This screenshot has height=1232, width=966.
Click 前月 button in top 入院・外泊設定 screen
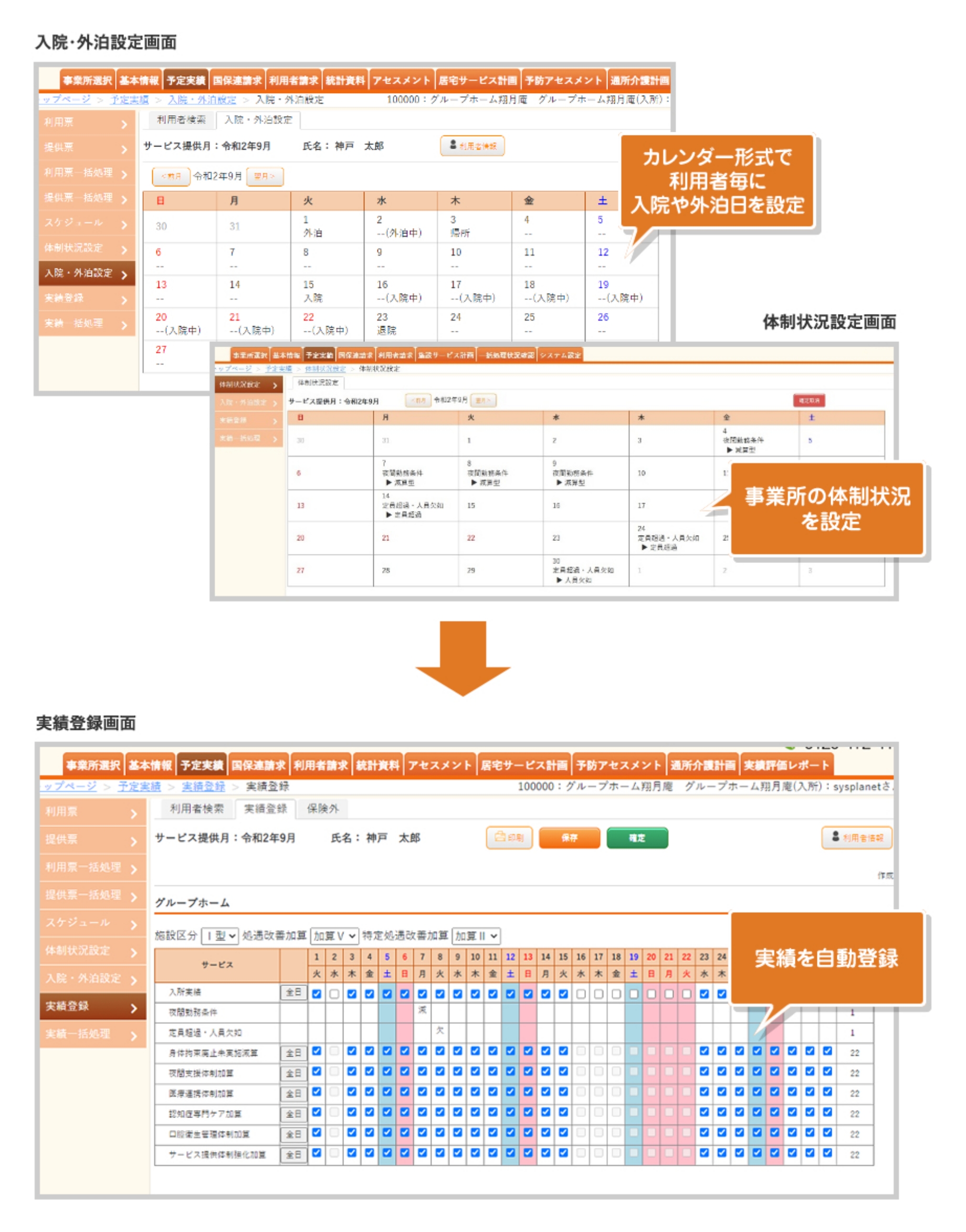pos(171,176)
